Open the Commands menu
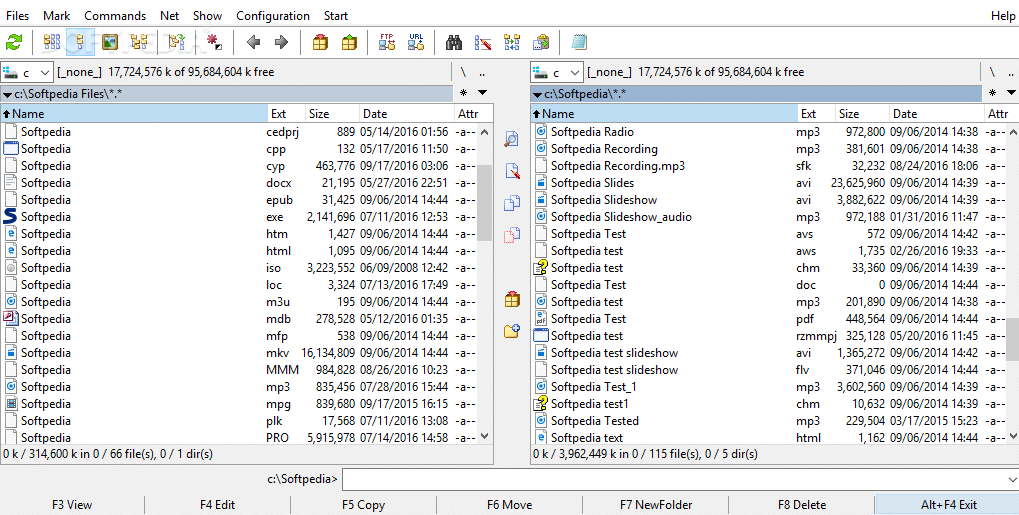1019x515 pixels. point(115,16)
